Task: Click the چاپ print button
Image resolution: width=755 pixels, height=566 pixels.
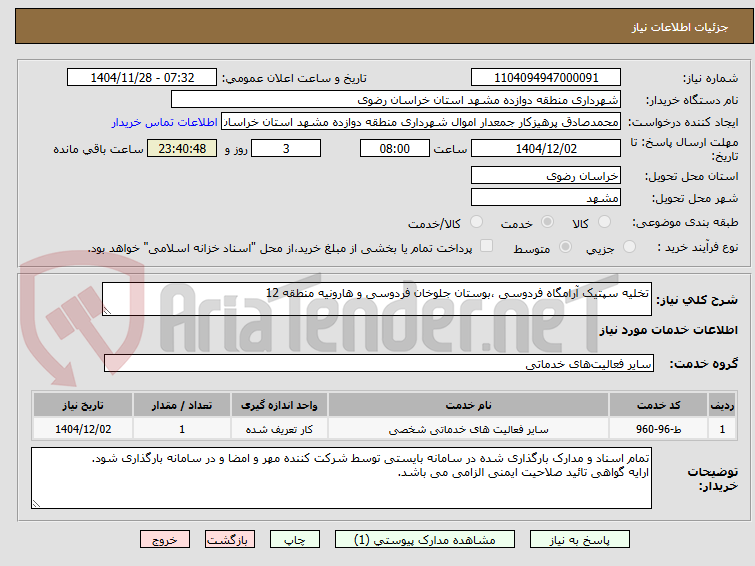Action: (295, 540)
